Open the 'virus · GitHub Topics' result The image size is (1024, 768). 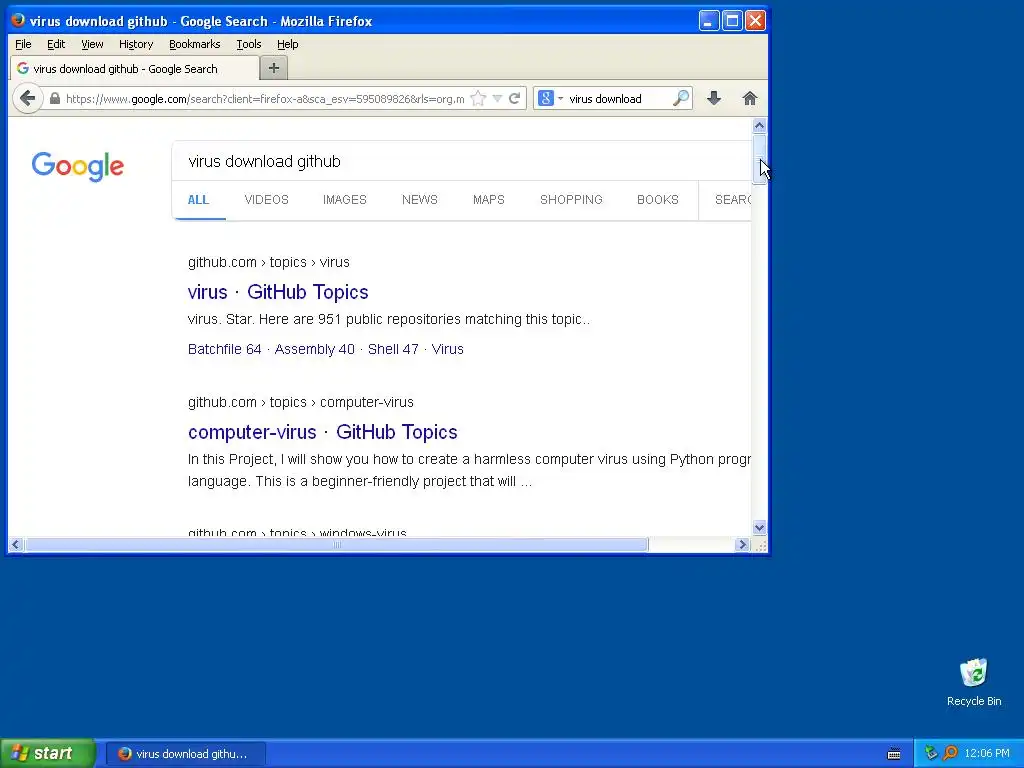(278, 292)
